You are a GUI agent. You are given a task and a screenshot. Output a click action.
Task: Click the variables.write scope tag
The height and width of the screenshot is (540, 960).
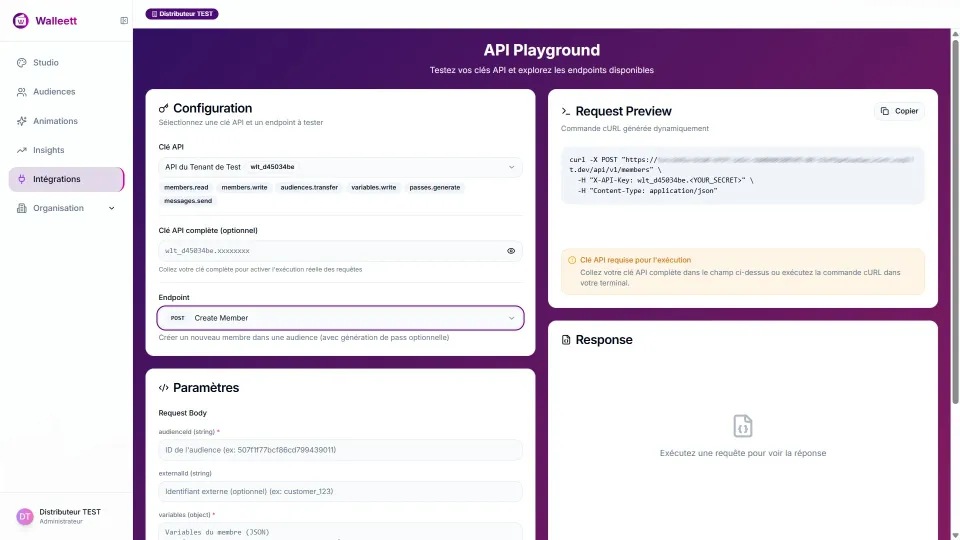pyautogui.click(x=373, y=187)
